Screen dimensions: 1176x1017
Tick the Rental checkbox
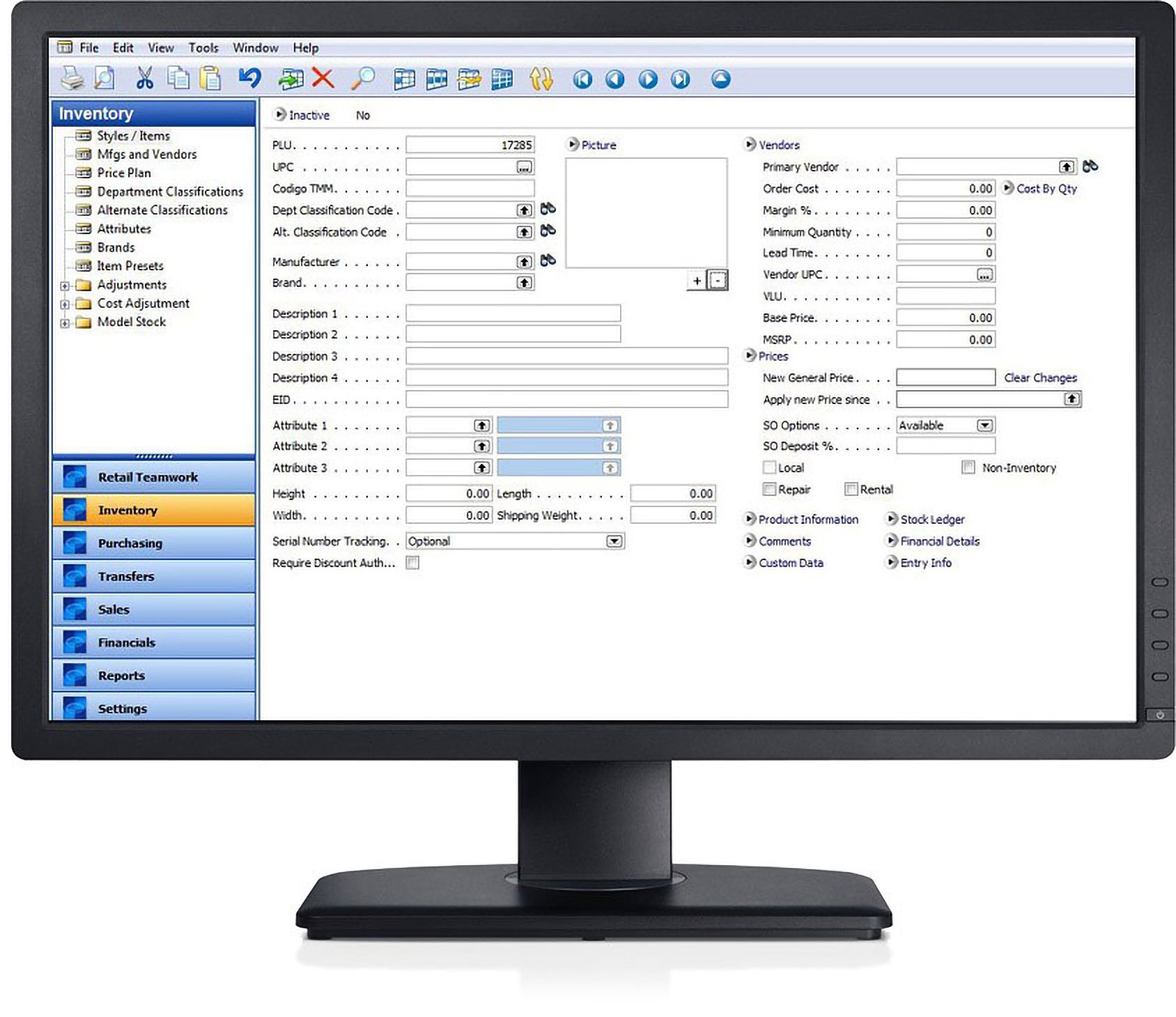851,489
